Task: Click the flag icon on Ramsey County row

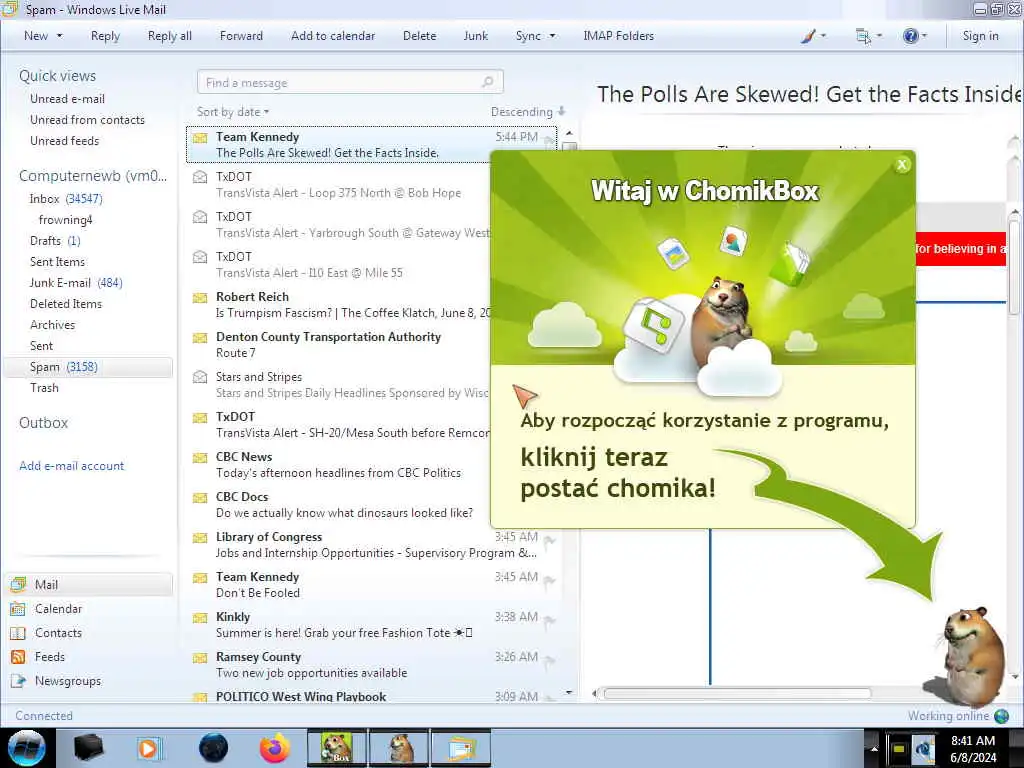Action: [550, 660]
